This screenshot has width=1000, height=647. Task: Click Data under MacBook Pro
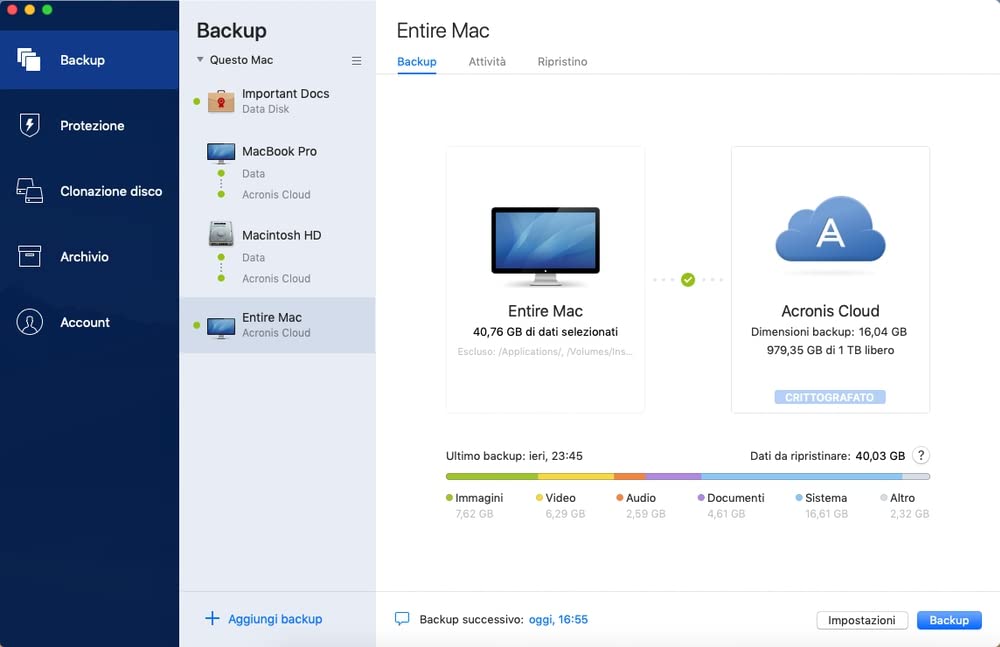[253, 174]
